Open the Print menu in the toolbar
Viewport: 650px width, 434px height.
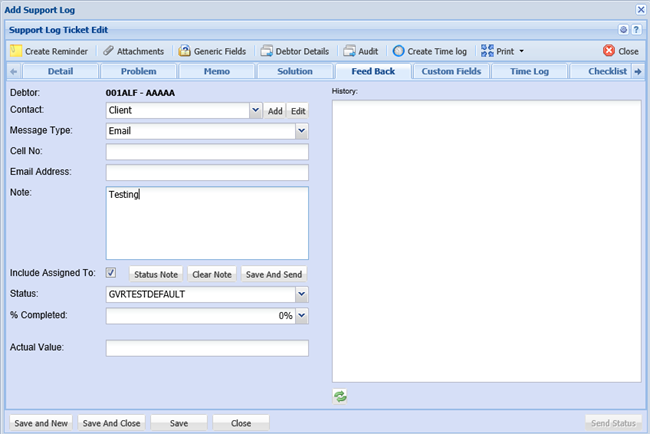tap(502, 51)
